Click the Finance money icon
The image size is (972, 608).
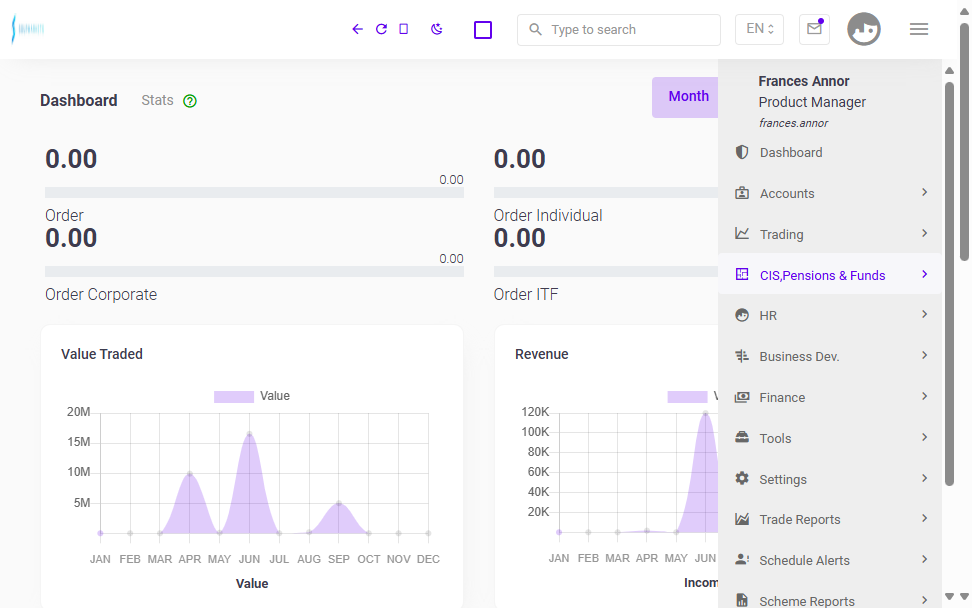(741, 397)
